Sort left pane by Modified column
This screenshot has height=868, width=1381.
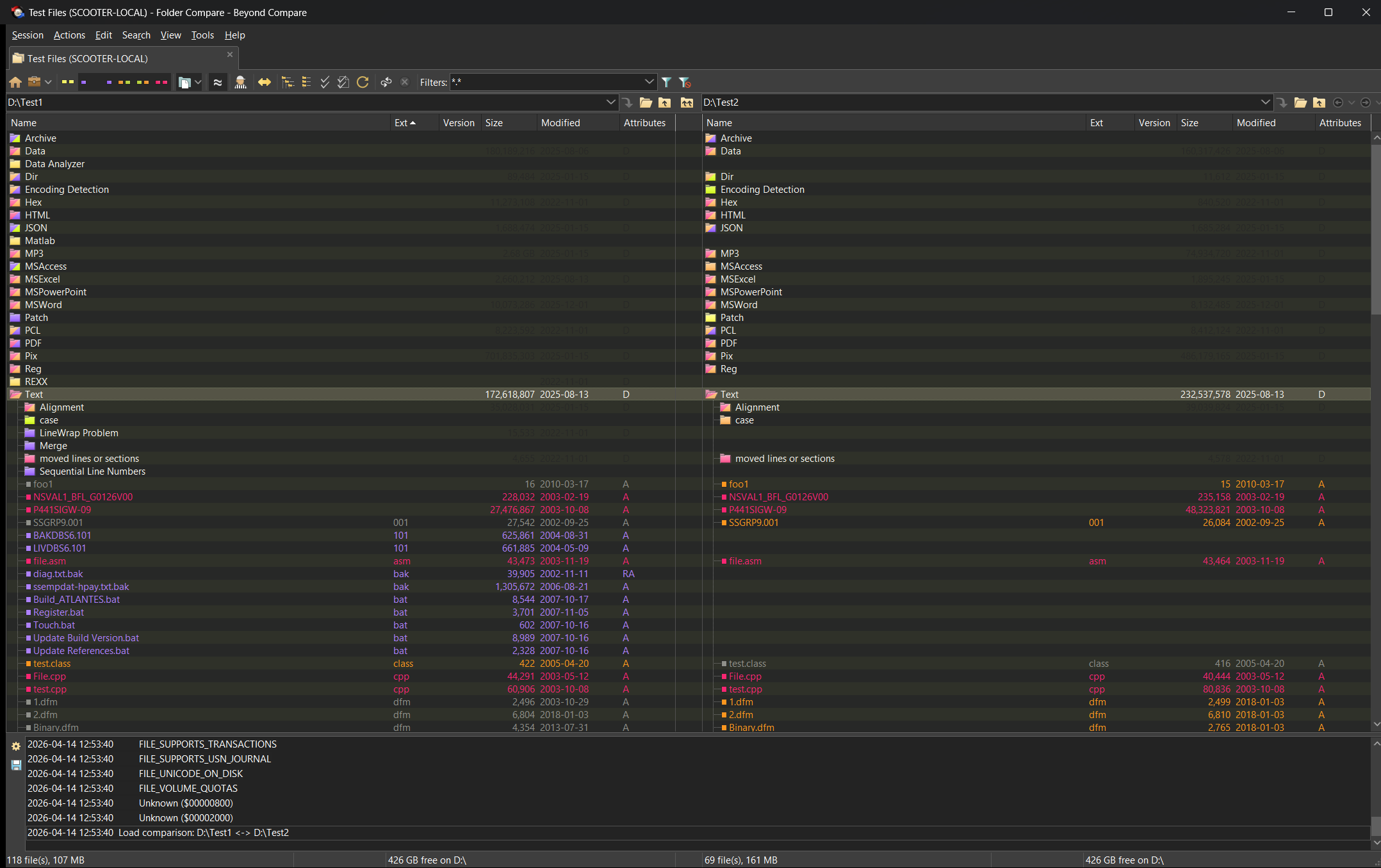click(x=578, y=123)
